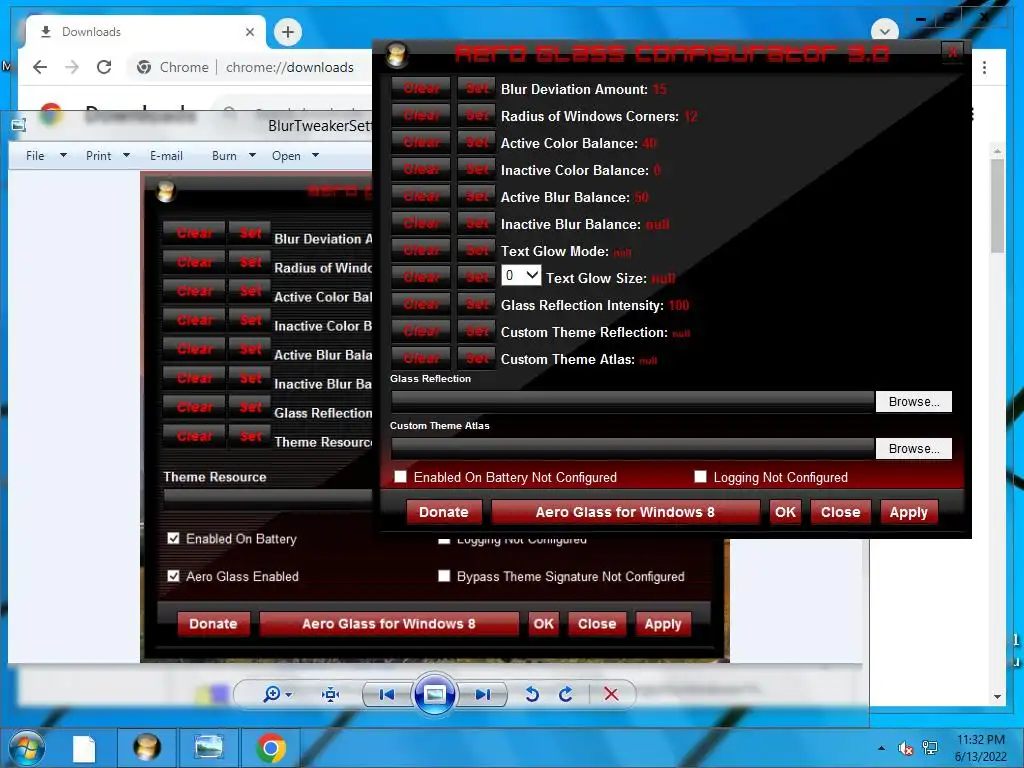Click Photo Viewer window title icon
Image resolution: width=1024 pixels, height=768 pixels.
tap(18, 125)
